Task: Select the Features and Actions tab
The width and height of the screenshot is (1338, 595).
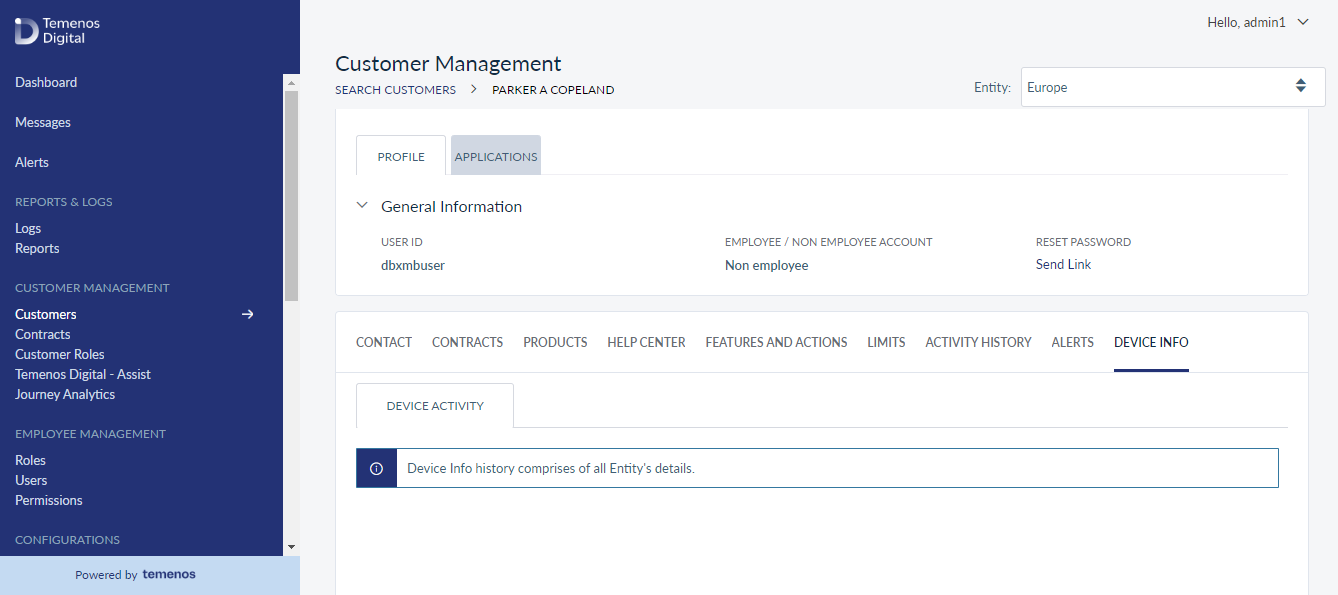Action: 776,342
